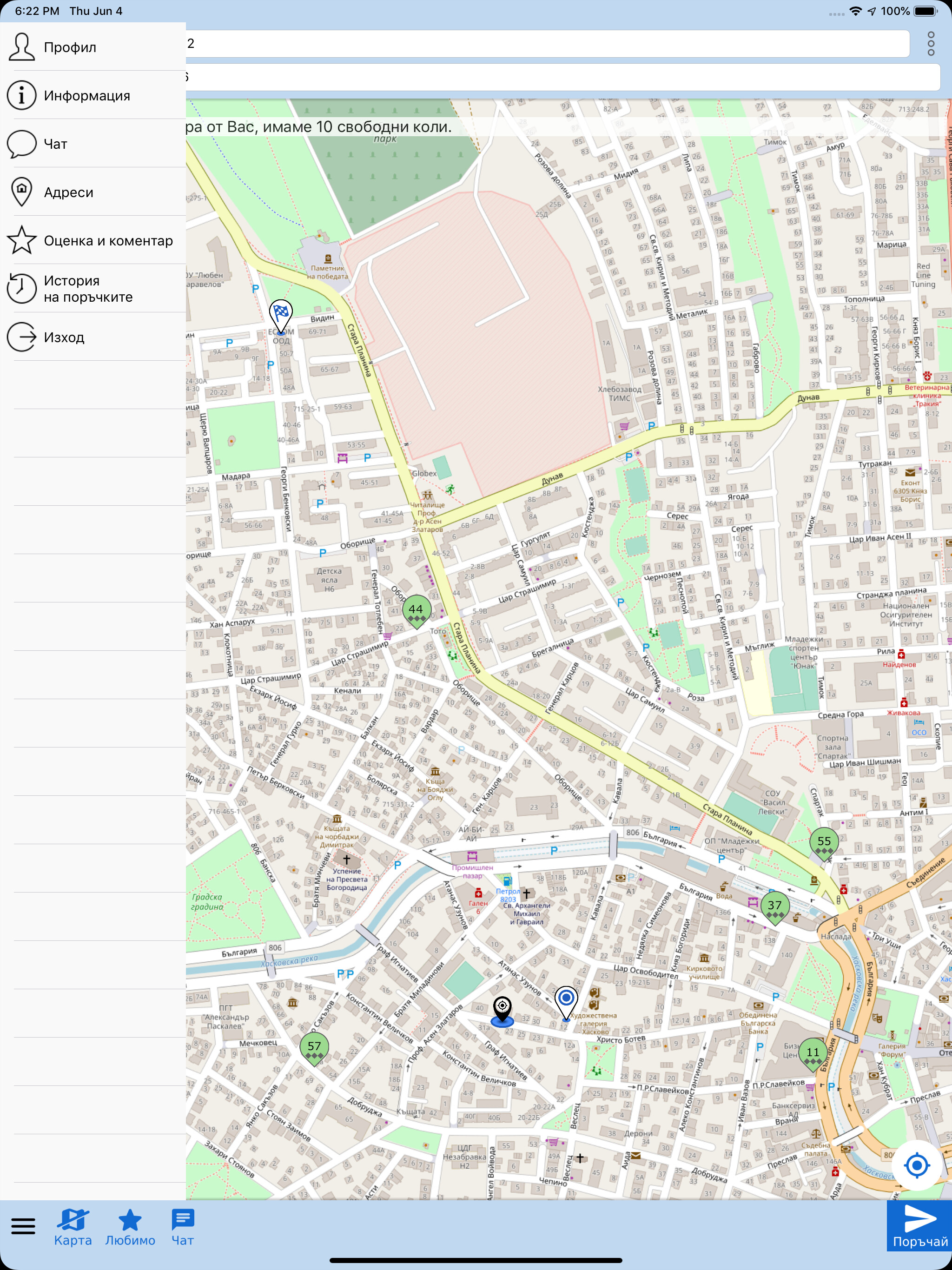The height and width of the screenshot is (1270, 952).
Task: Center map on my location
Action: (916, 1165)
